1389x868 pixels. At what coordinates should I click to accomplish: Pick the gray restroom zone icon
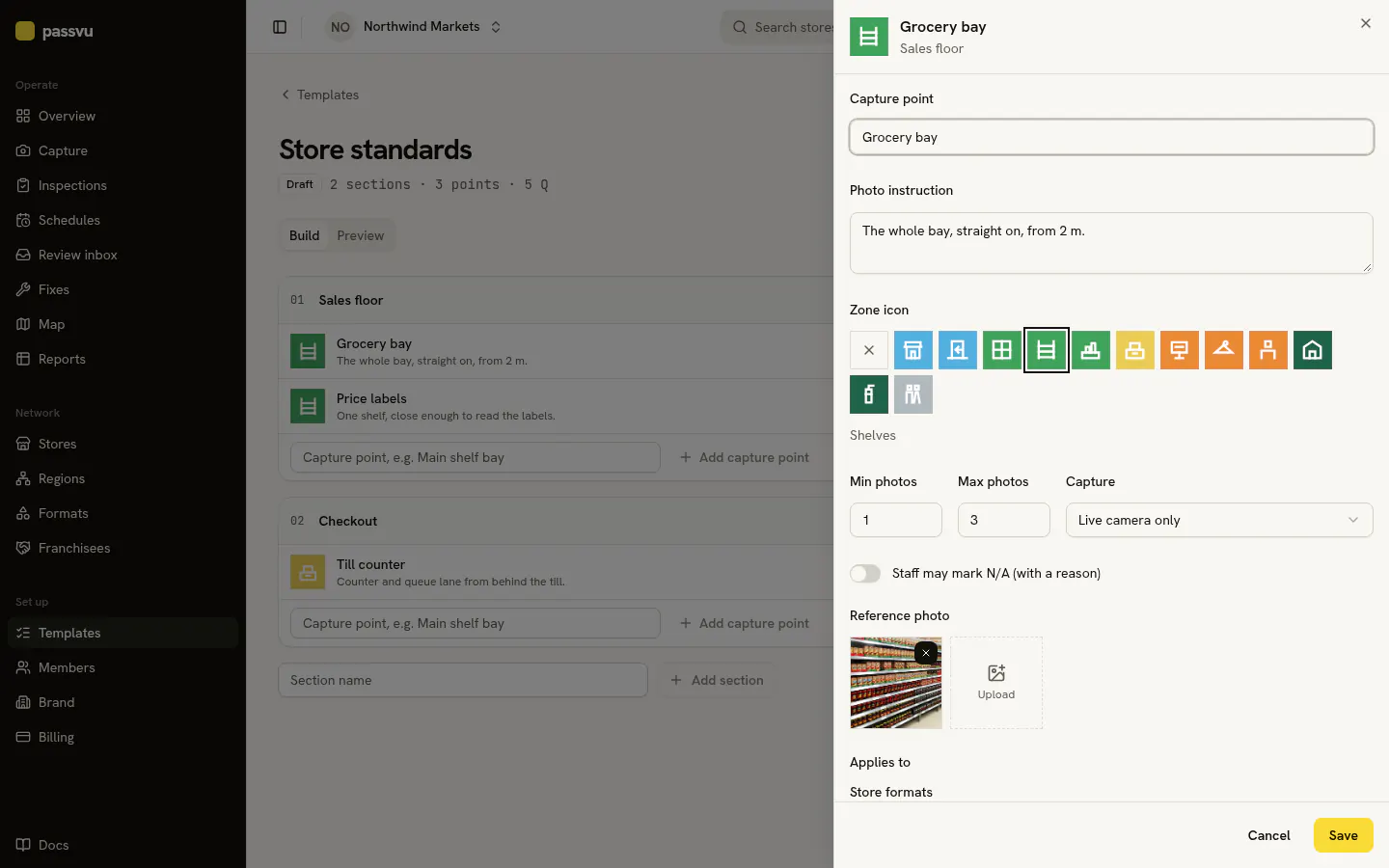pyautogui.click(x=913, y=394)
